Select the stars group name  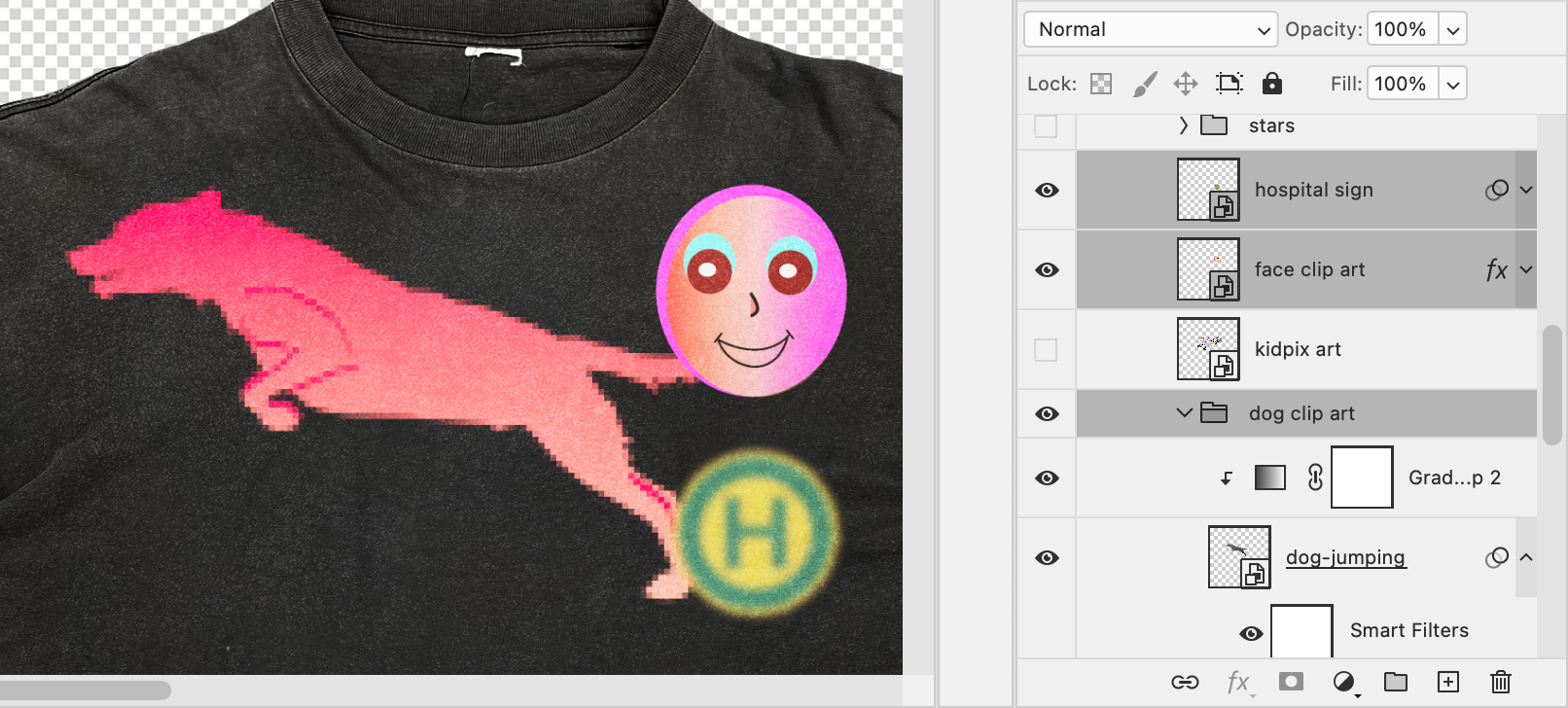click(1271, 125)
